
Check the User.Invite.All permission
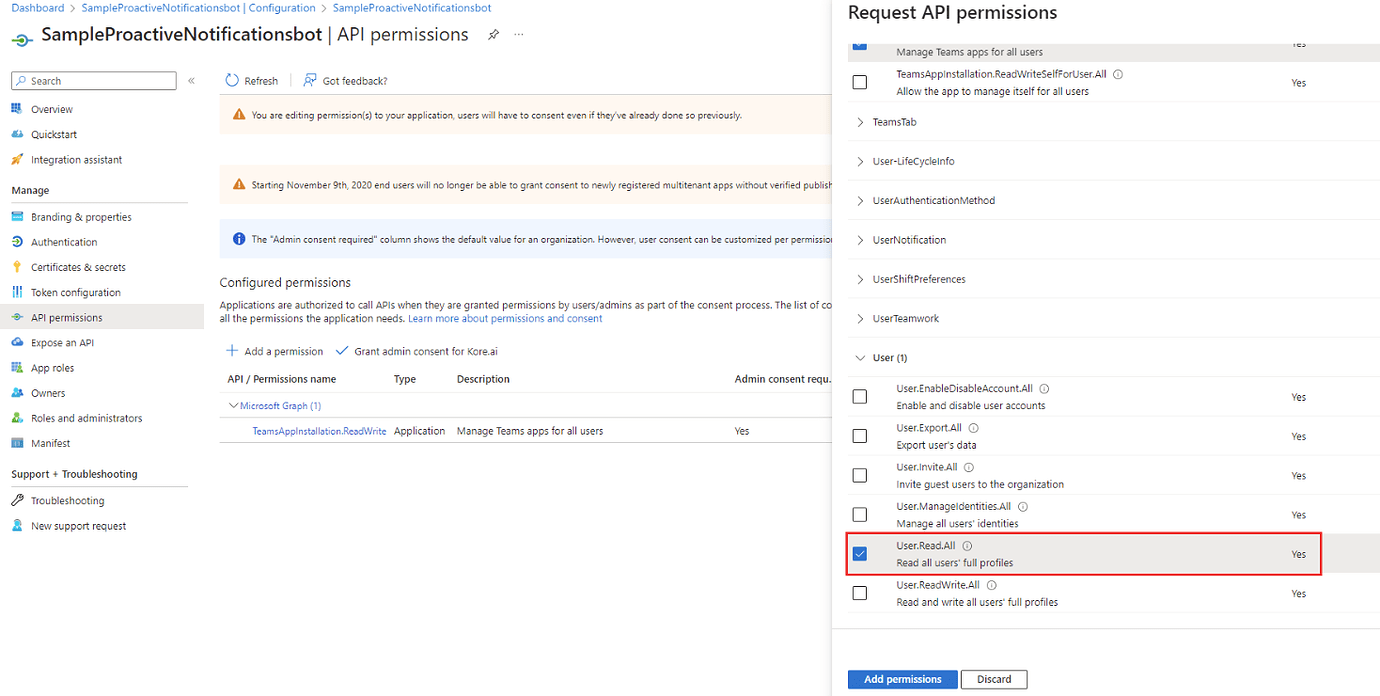click(859, 475)
